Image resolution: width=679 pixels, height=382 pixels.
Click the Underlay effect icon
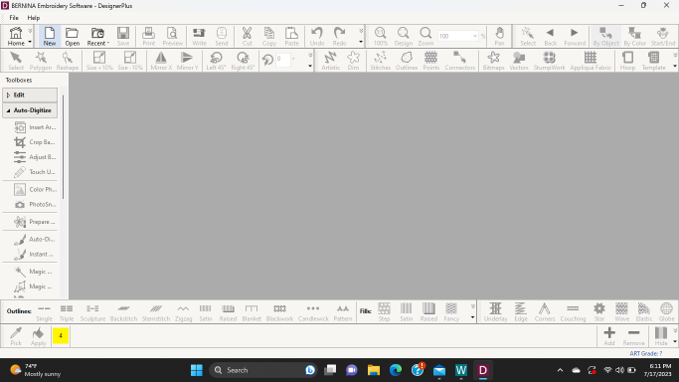pyautogui.click(x=495, y=312)
